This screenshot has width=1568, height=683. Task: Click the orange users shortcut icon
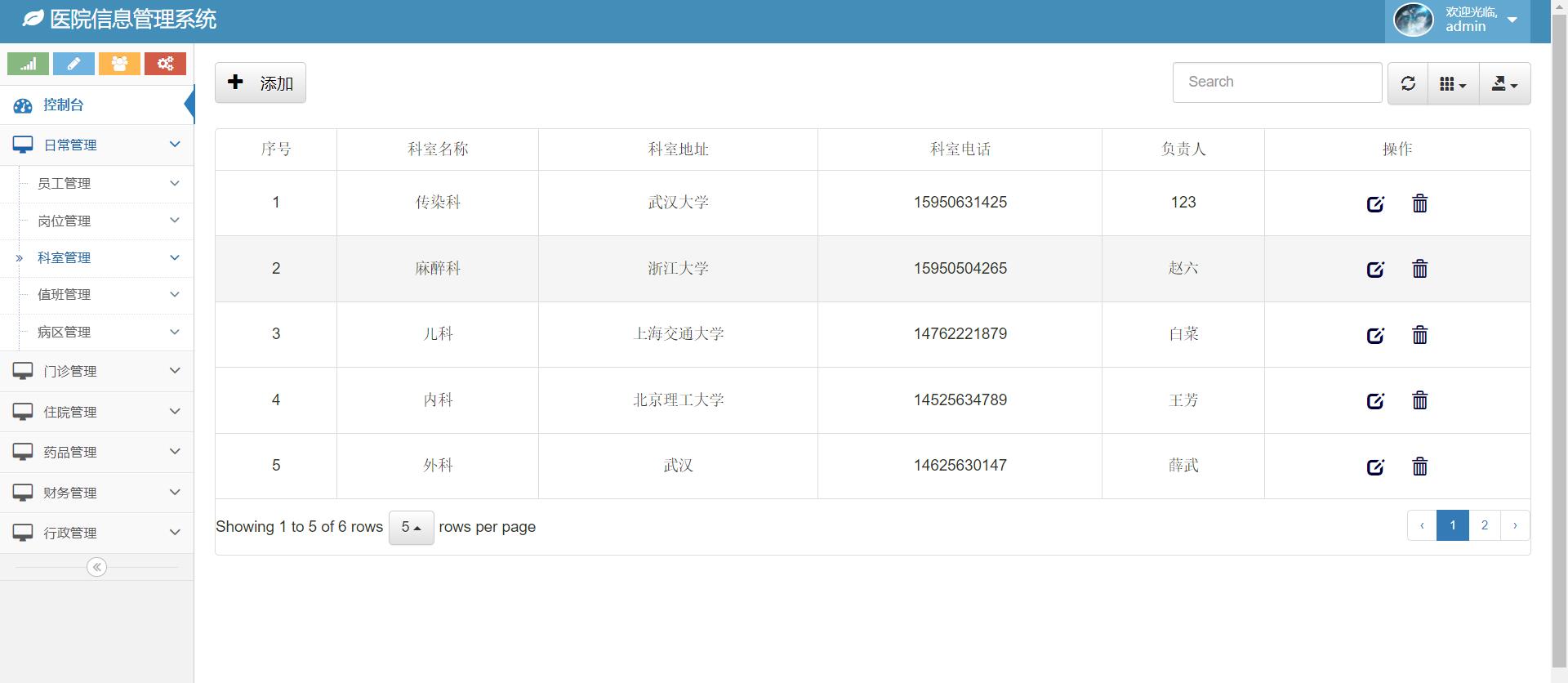pos(119,64)
